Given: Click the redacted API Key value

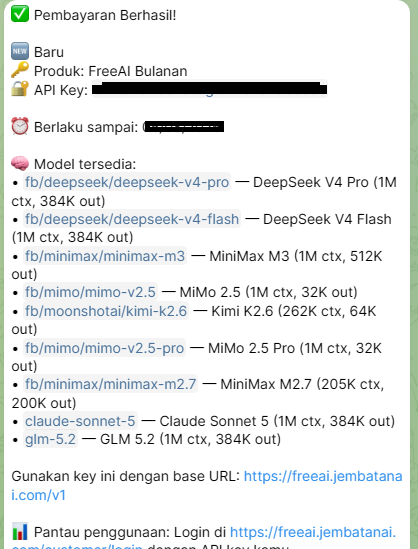Looking at the screenshot, I should tap(209, 89).
